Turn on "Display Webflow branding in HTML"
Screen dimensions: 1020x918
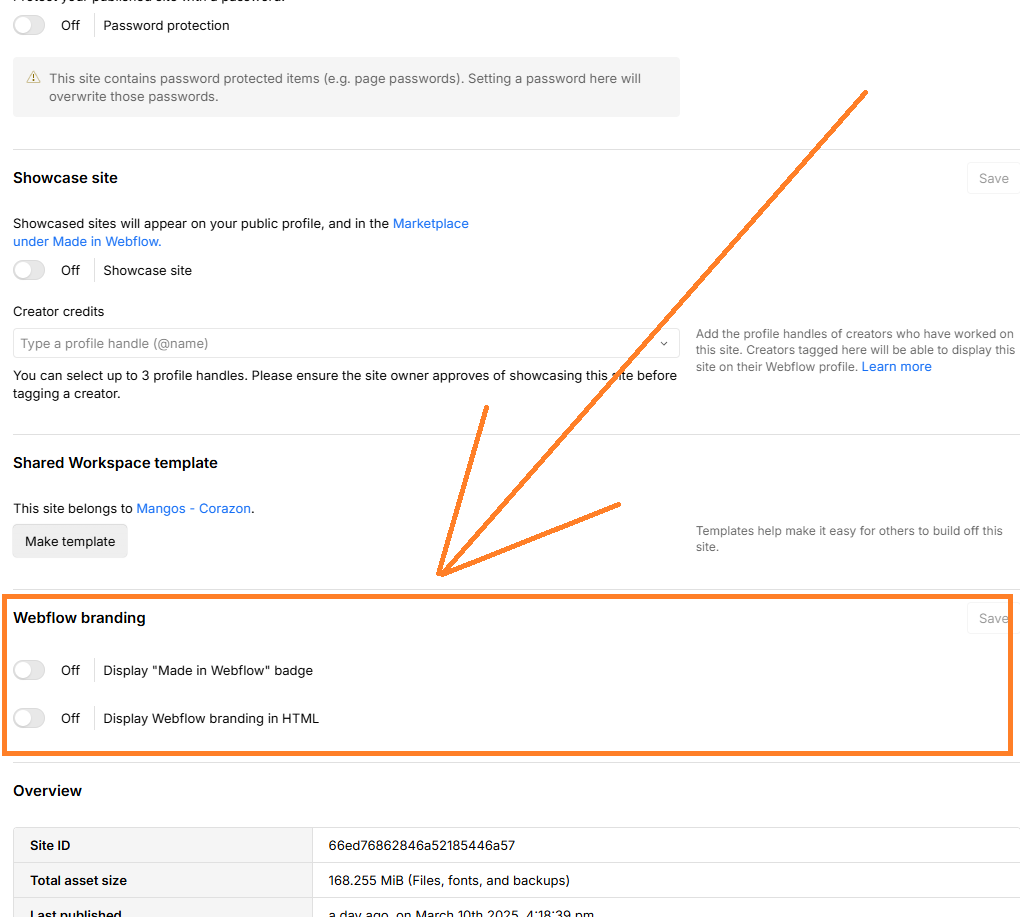click(28, 718)
